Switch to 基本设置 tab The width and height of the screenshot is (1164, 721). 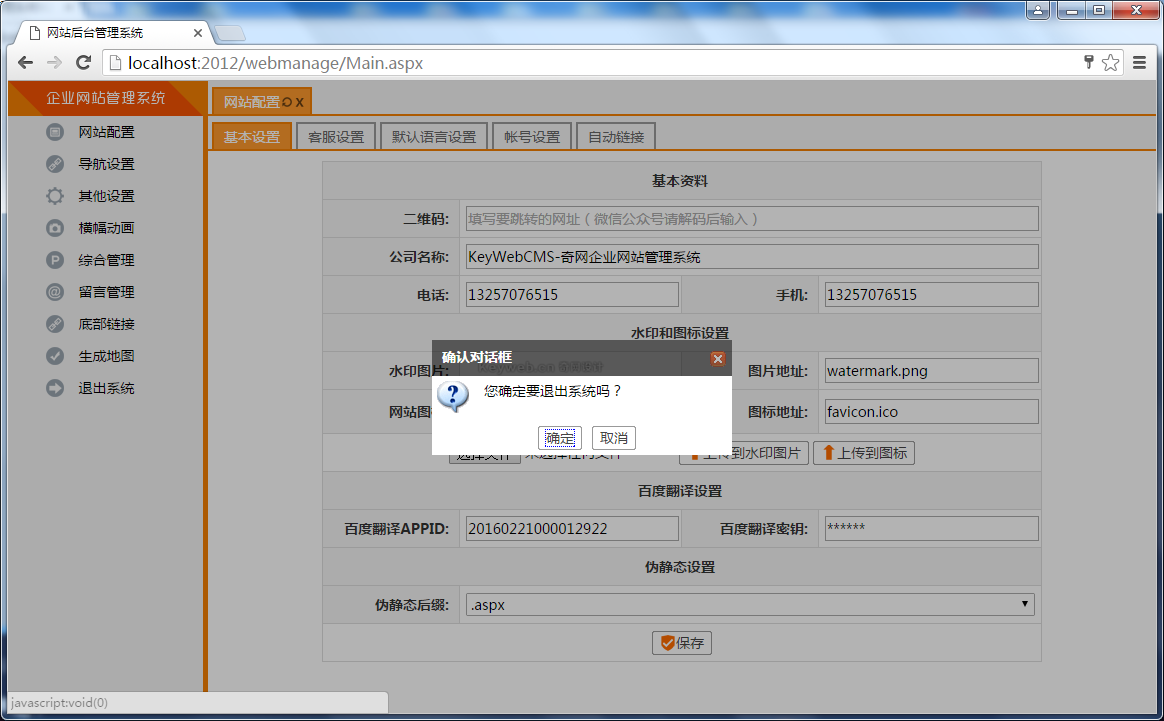point(252,137)
